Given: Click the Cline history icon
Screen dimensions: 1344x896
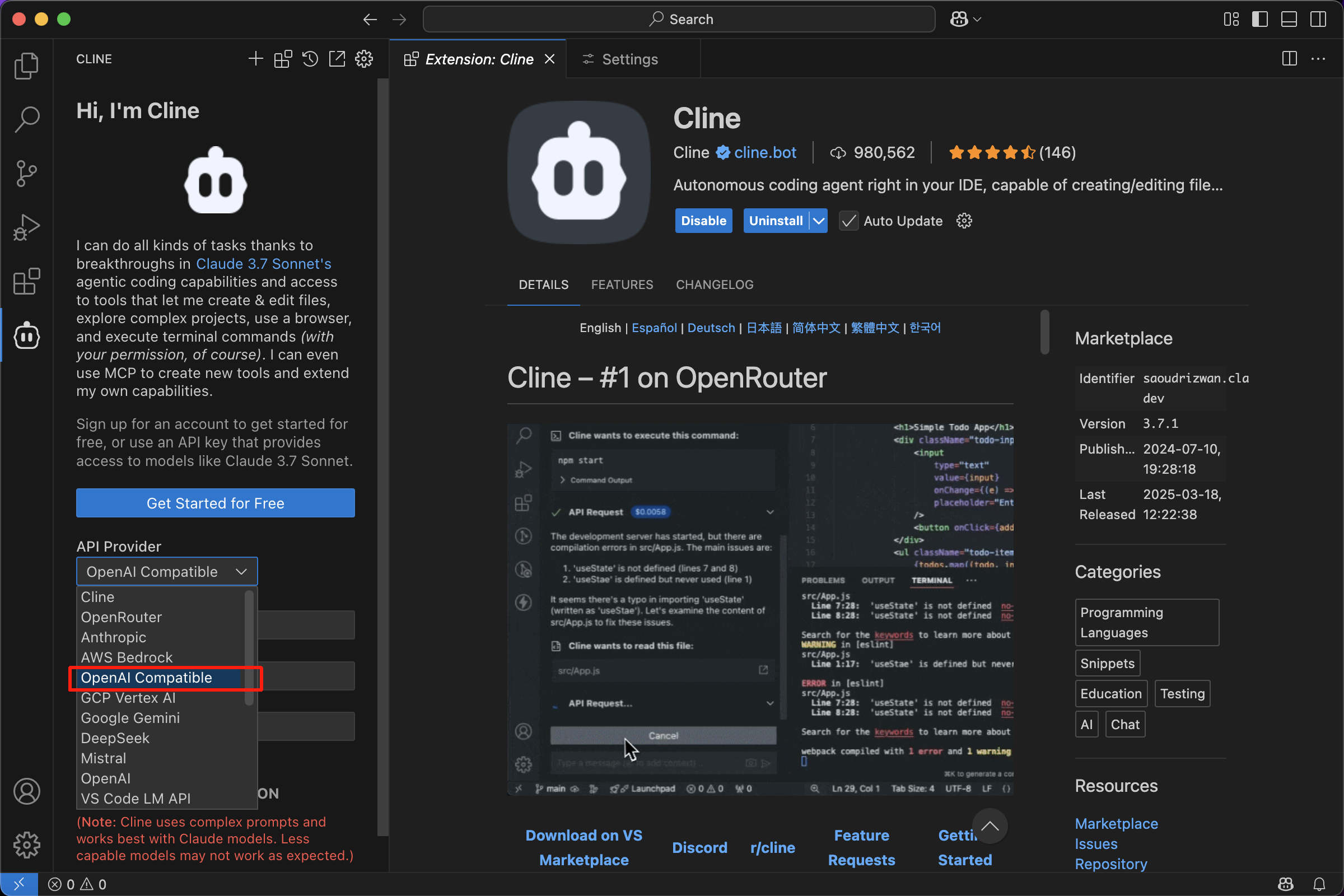Looking at the screenshot, I should click(310, 59).
